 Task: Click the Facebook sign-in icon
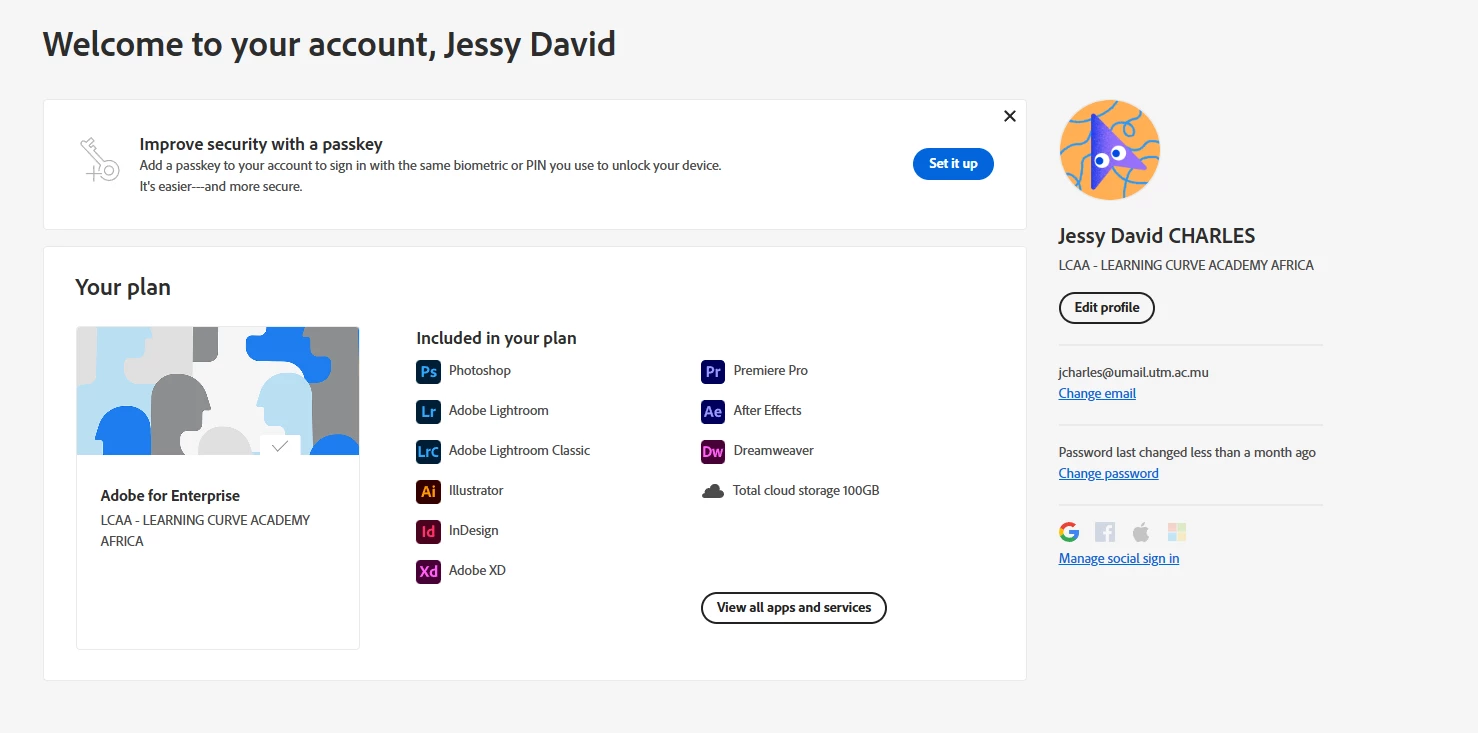click(x=1105, y=532)
